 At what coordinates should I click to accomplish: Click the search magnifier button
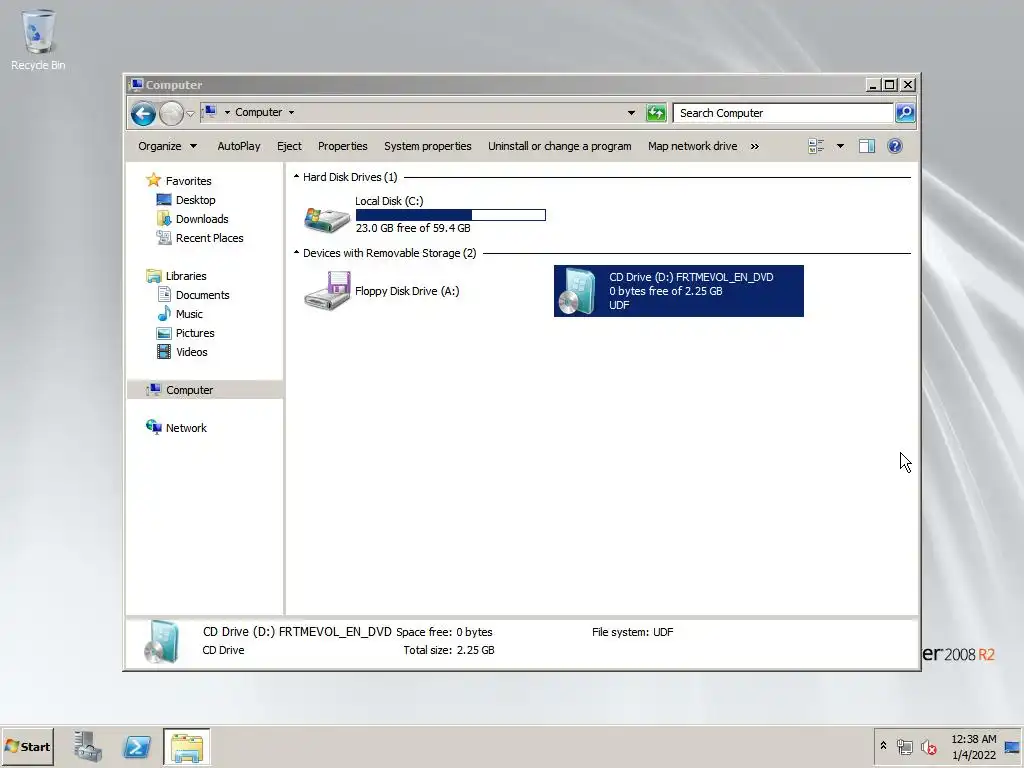904,113
